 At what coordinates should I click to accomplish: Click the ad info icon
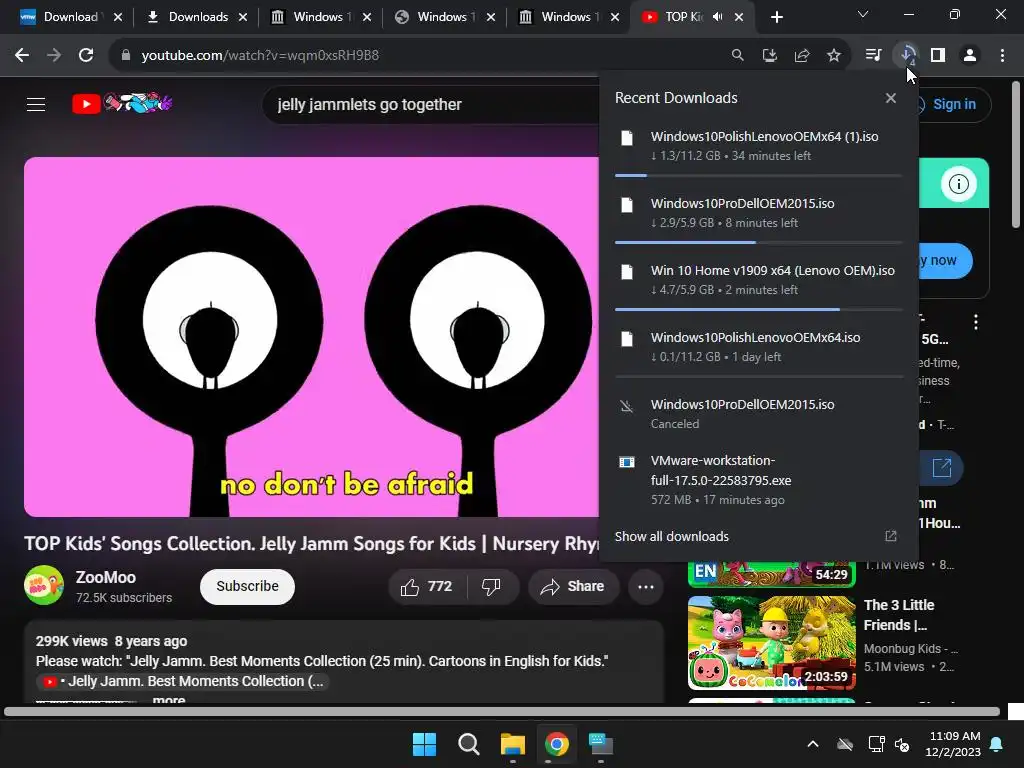coord(959,184)
